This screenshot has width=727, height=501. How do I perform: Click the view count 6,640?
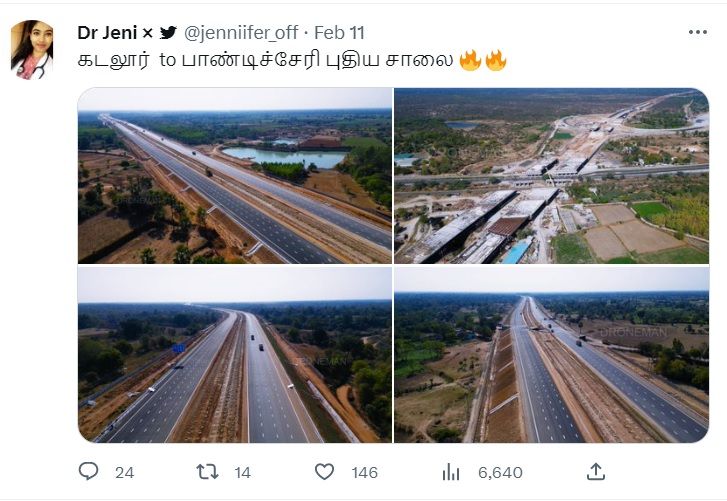(500, 472)
